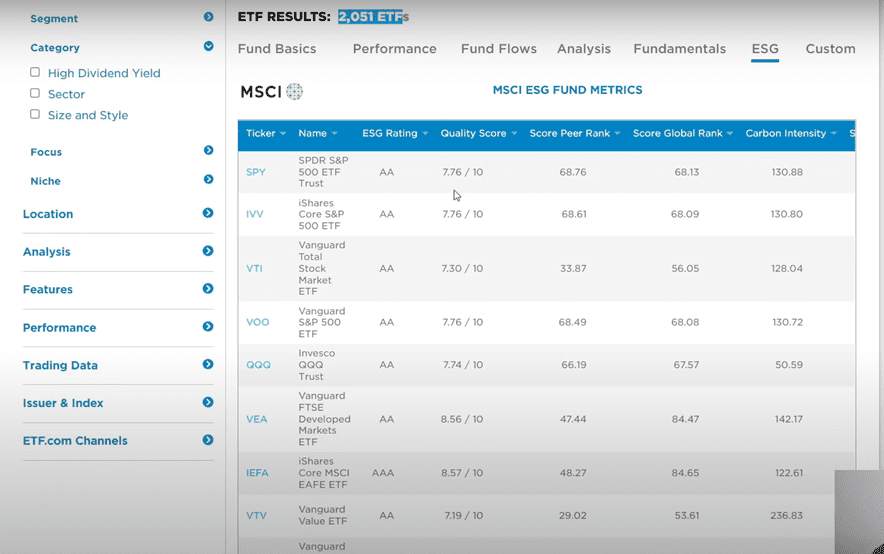884x554 pixels.
Task: Sort by the Carbon Intensity column dropdown
Action: [x=834, y=134]
